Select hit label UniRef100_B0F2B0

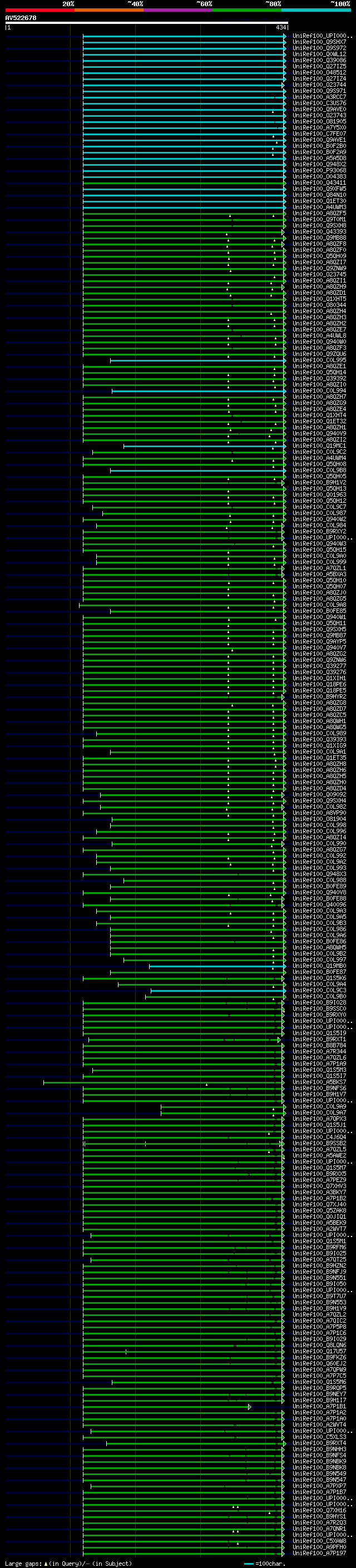click(x=319, y=146)
